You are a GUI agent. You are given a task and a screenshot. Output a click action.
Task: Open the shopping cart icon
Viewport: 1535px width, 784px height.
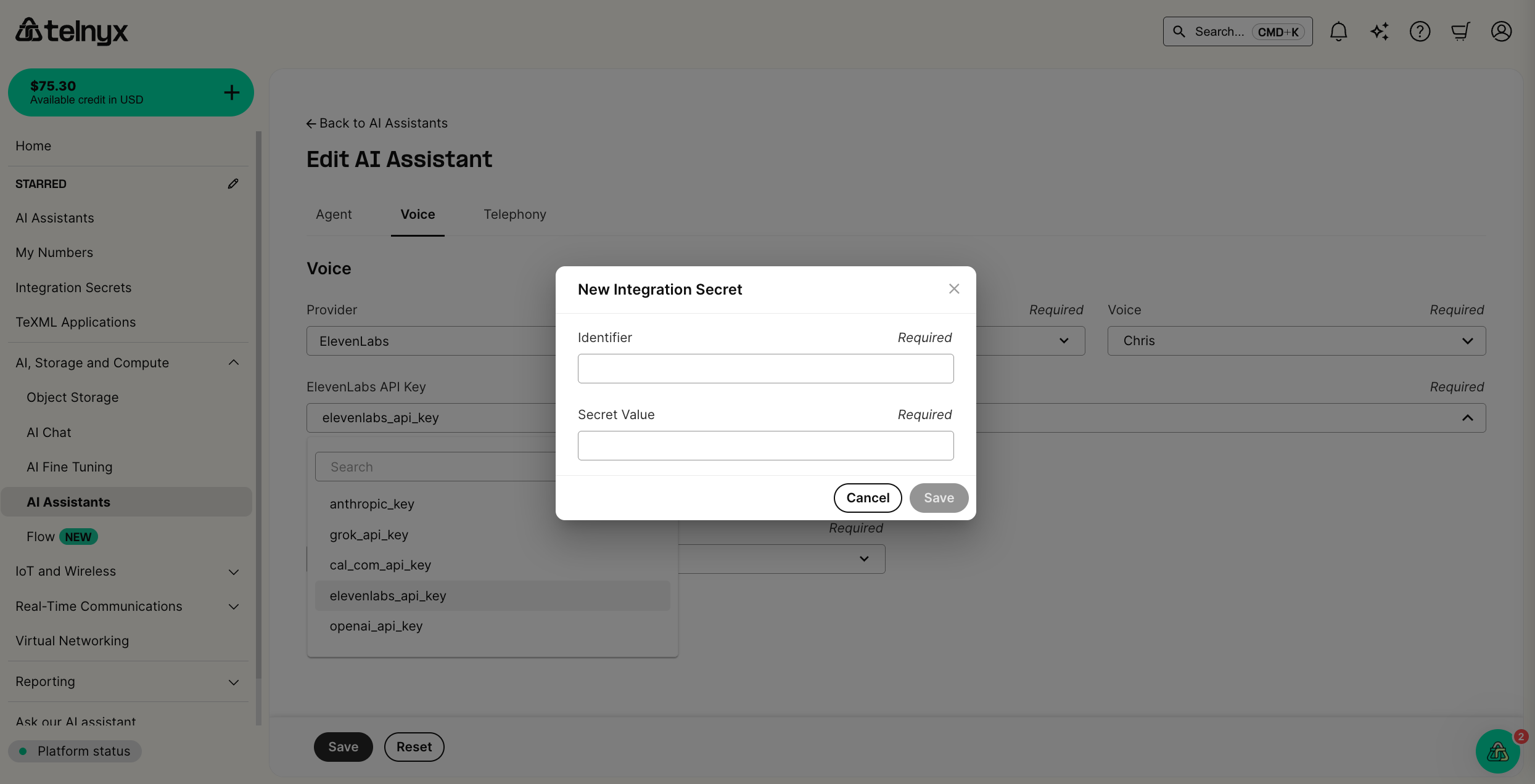point(1460,31)
